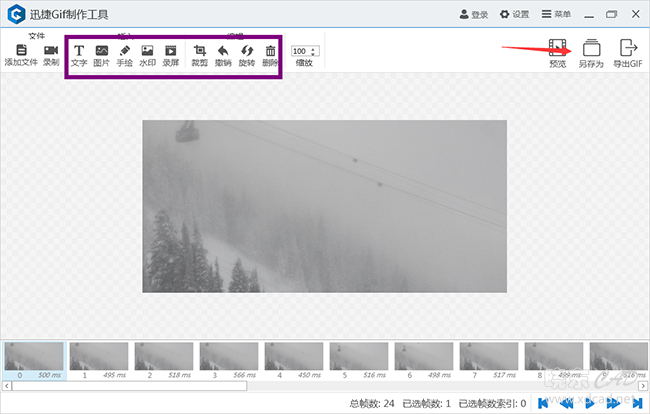Increase zoom with the stepper up arrow

click(313, 49)
